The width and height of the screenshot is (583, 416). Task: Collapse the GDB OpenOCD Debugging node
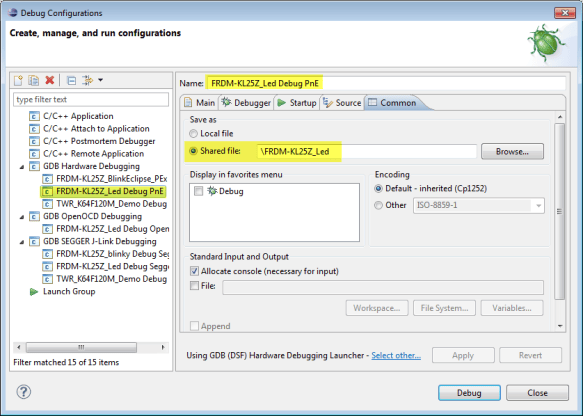22,217
